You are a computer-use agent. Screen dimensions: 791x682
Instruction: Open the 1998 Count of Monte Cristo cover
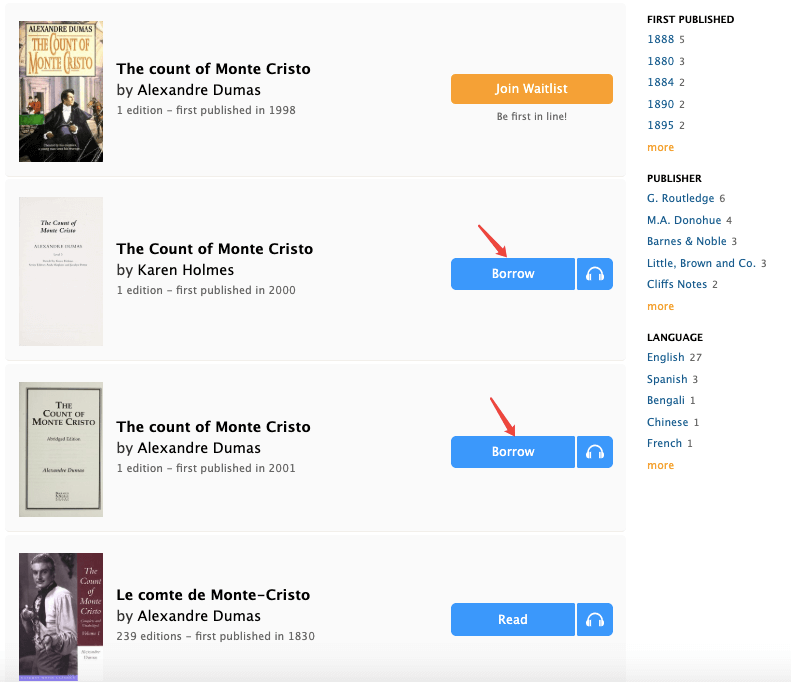tap(60, 92)
